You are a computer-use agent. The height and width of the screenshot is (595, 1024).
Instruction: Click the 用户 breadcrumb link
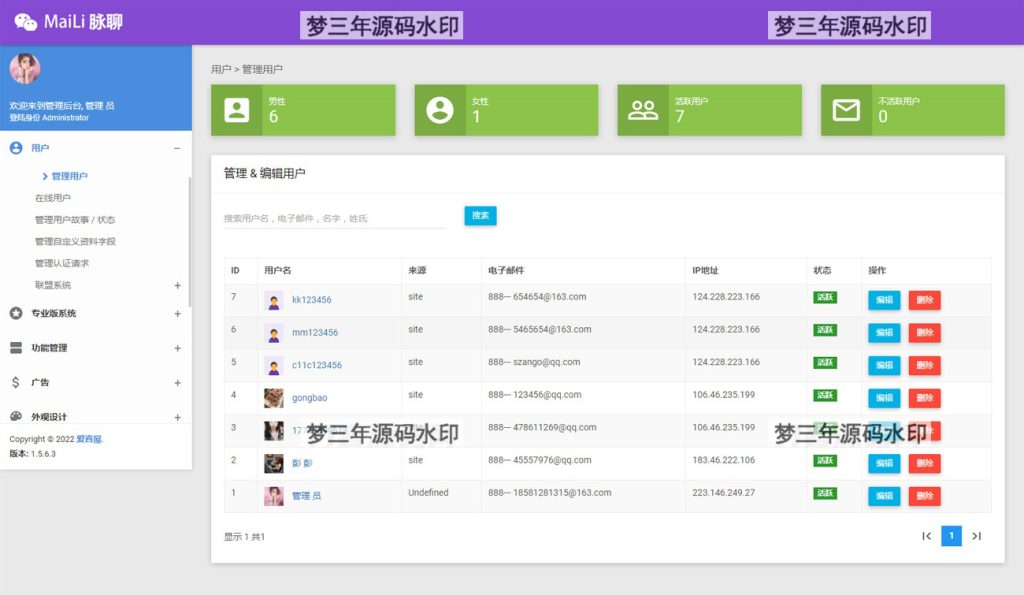(221, 69)
